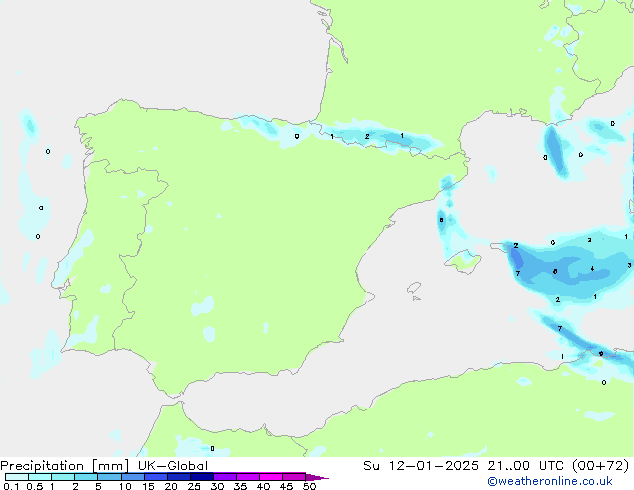Click the '45' legend scale value
The image size is (634, 490).
[x=286, y=486]
